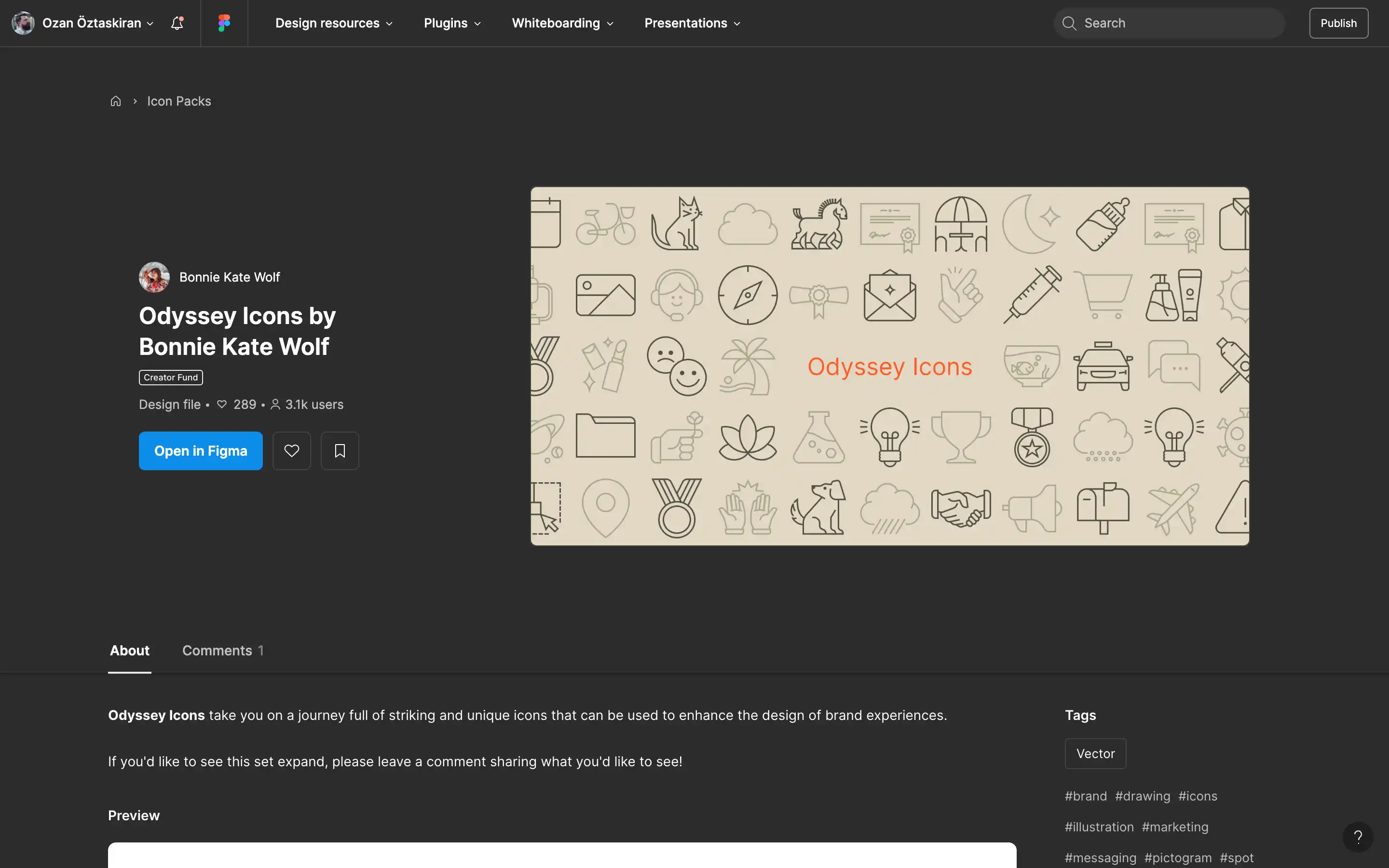Click the Tags heading
The height and width of the screenshot is (868, 1389).
[1080, 715]
